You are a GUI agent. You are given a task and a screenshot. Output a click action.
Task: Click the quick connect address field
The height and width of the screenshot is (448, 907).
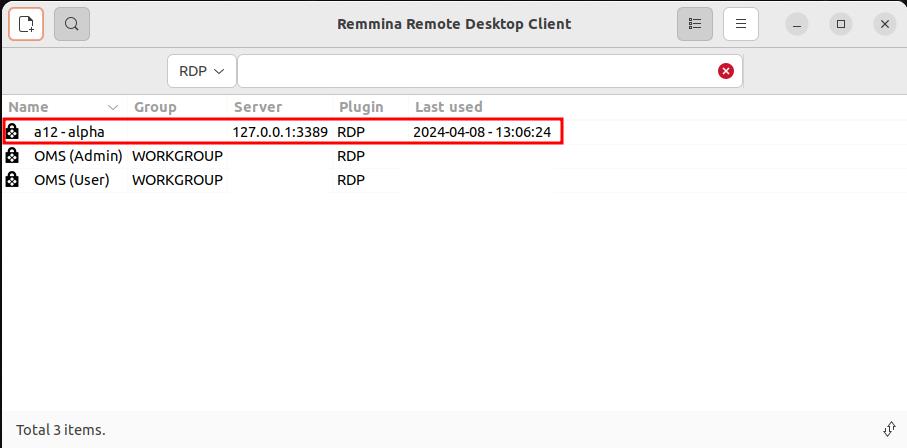475,71
